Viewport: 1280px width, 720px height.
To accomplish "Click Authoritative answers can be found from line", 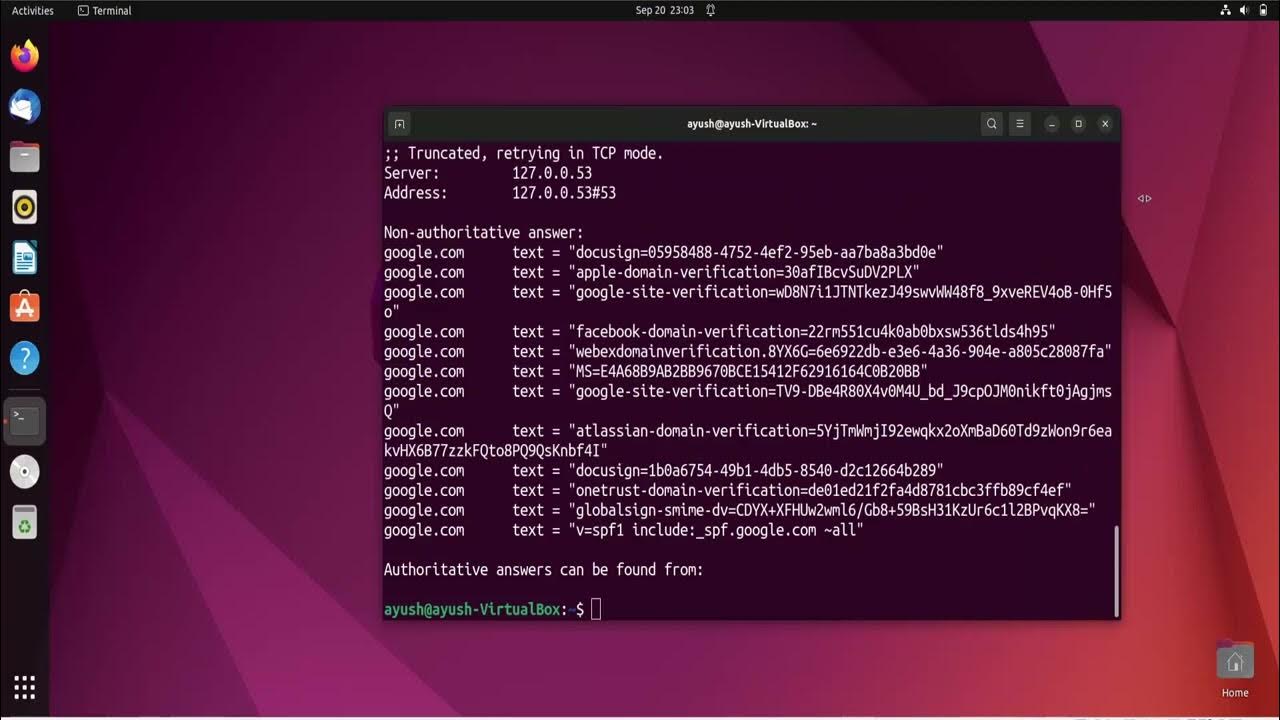I will pos(544,570).
